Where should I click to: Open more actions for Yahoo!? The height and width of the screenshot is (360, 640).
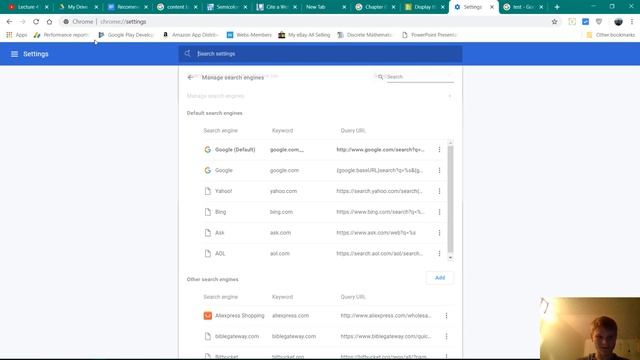point(439,191)
